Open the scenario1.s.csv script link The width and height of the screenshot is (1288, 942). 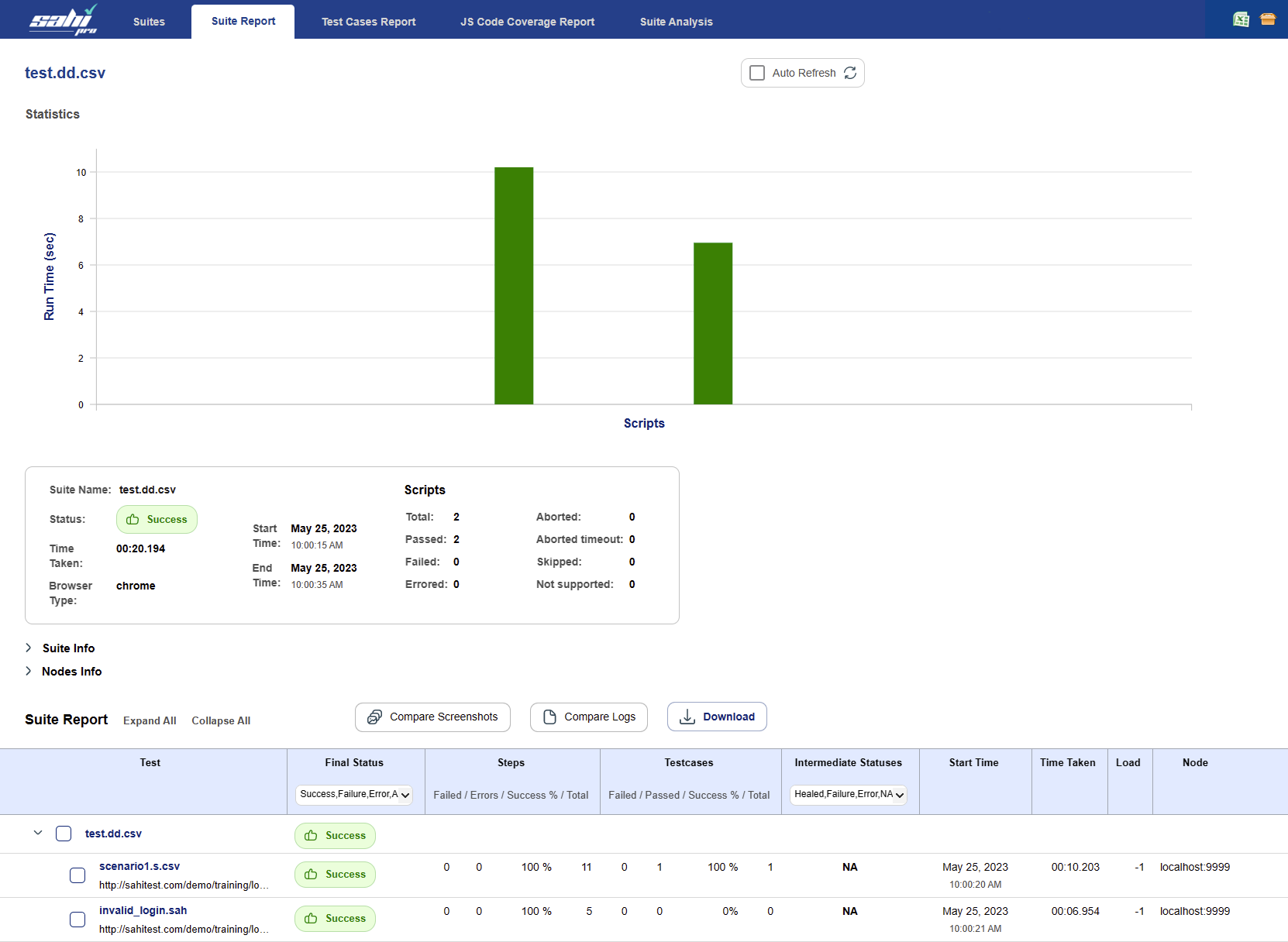139,866
